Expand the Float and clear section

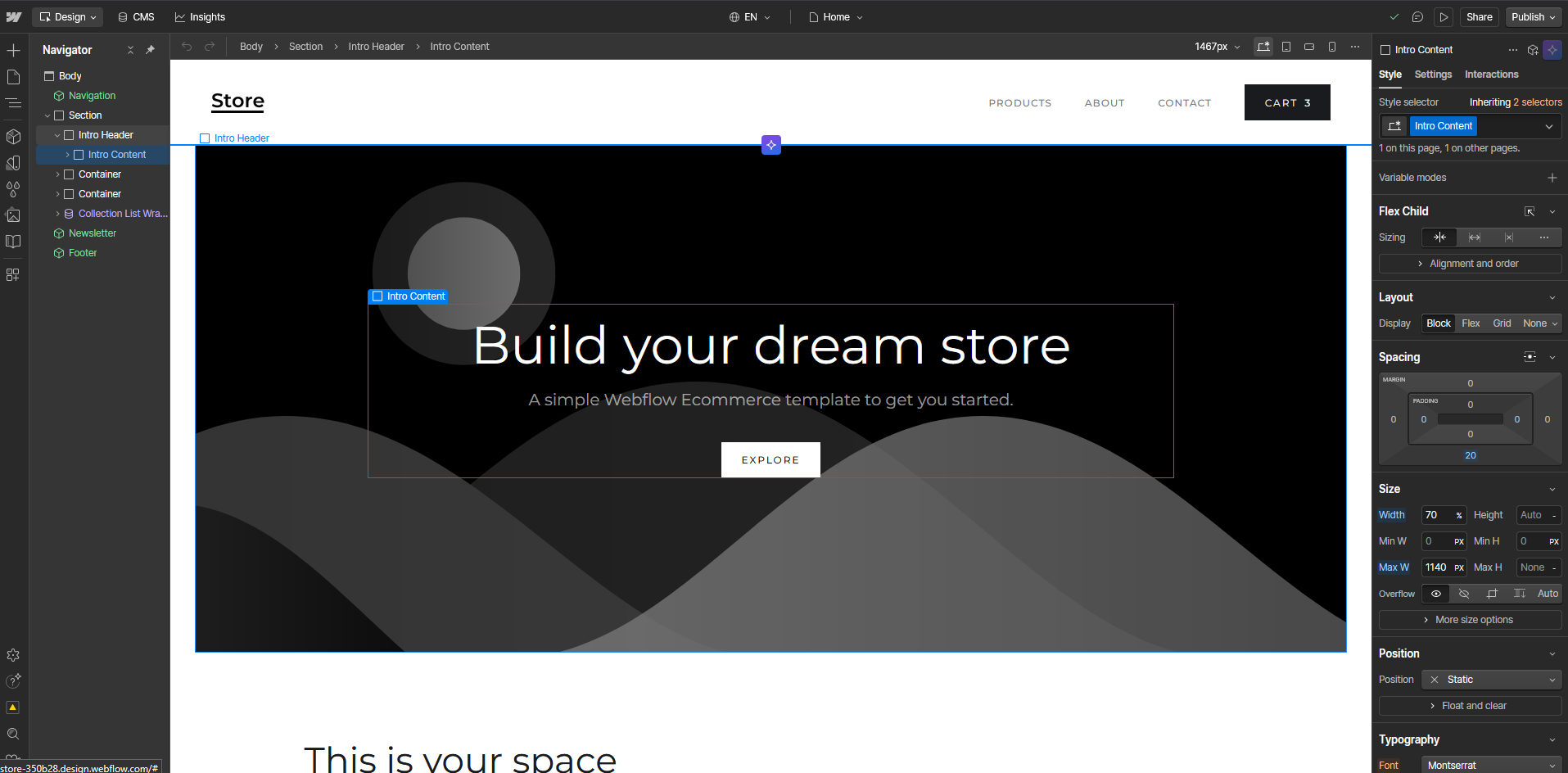(x=1470, y=705)
